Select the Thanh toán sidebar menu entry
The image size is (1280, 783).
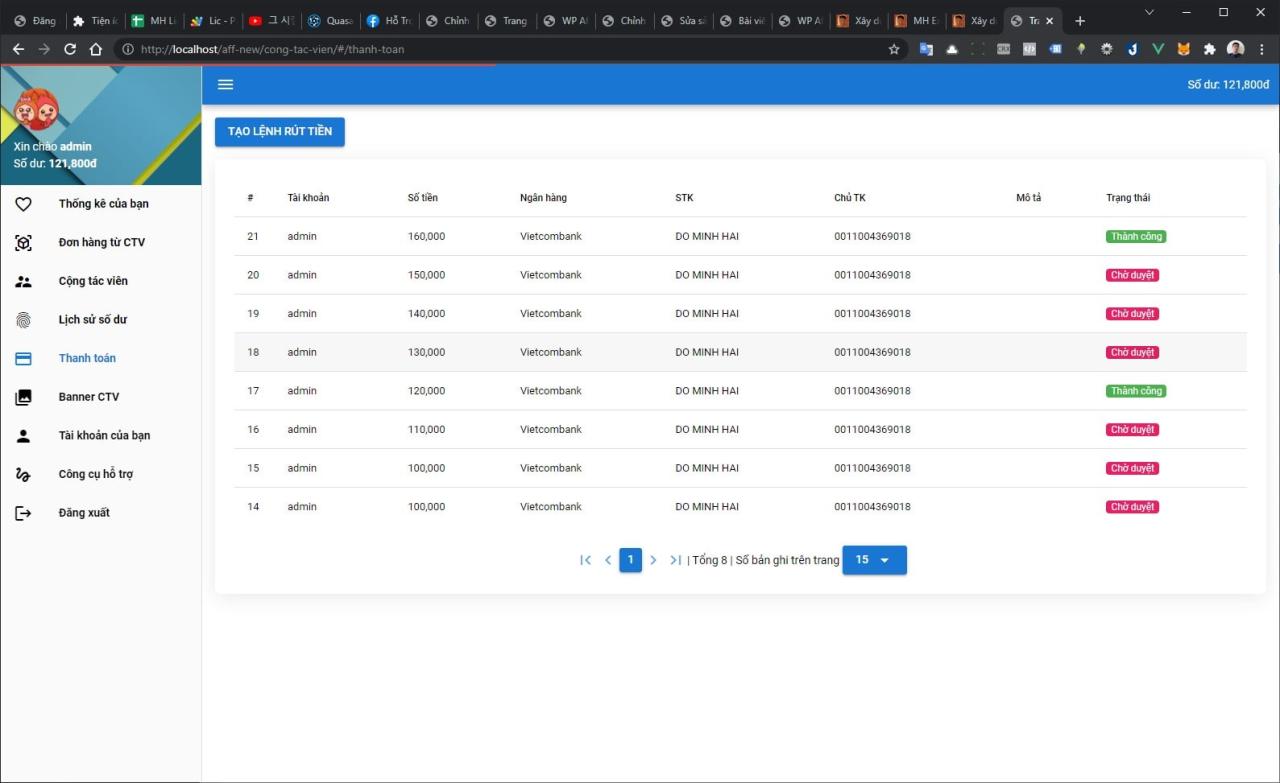(87, 358)
